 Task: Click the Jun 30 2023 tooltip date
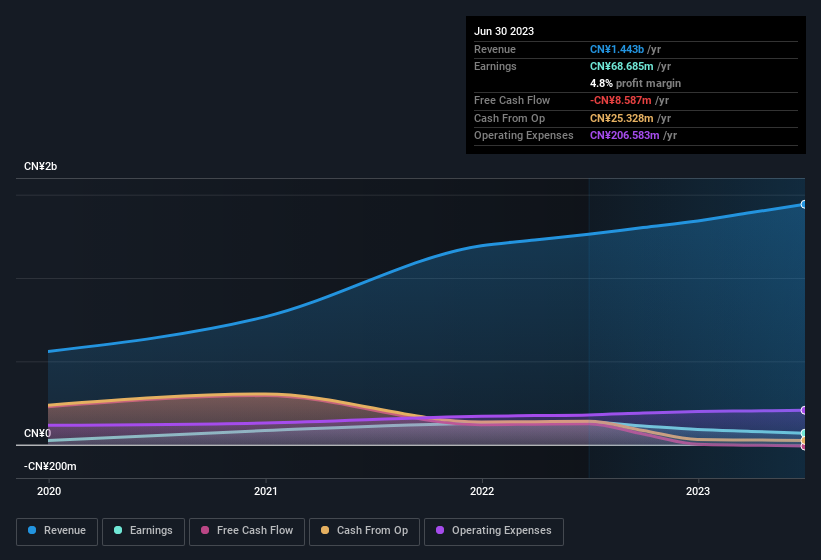click(504, 31)
